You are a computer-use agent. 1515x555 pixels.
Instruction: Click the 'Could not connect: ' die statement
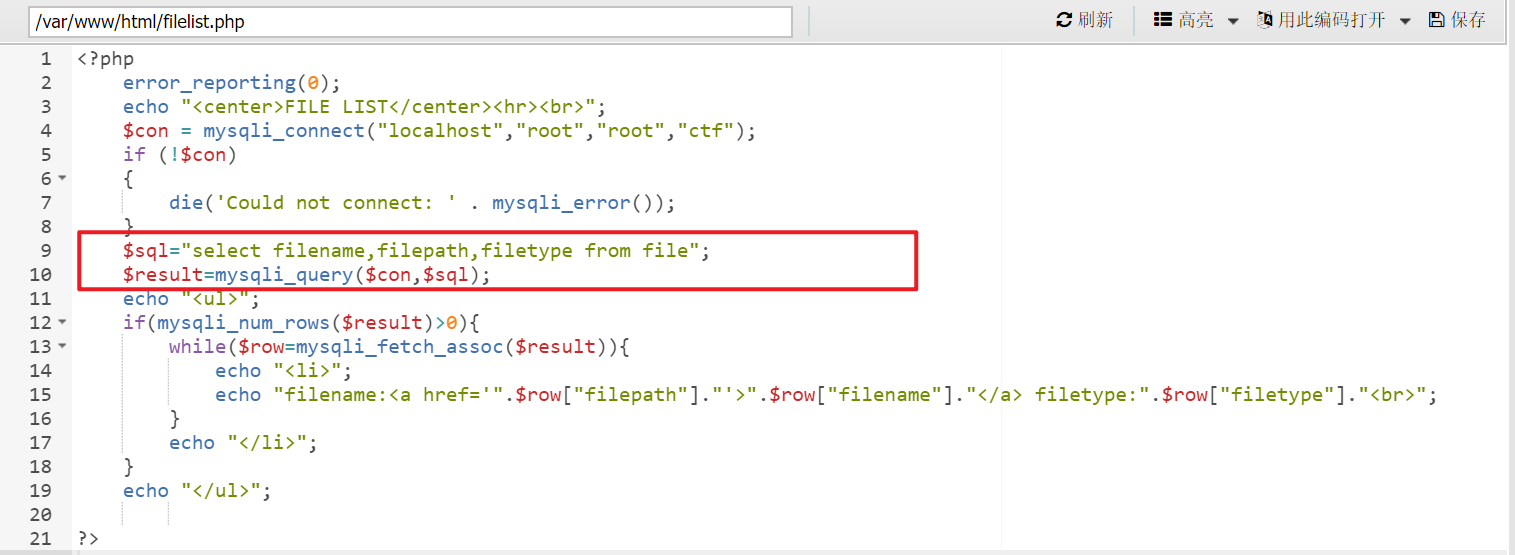422,203
